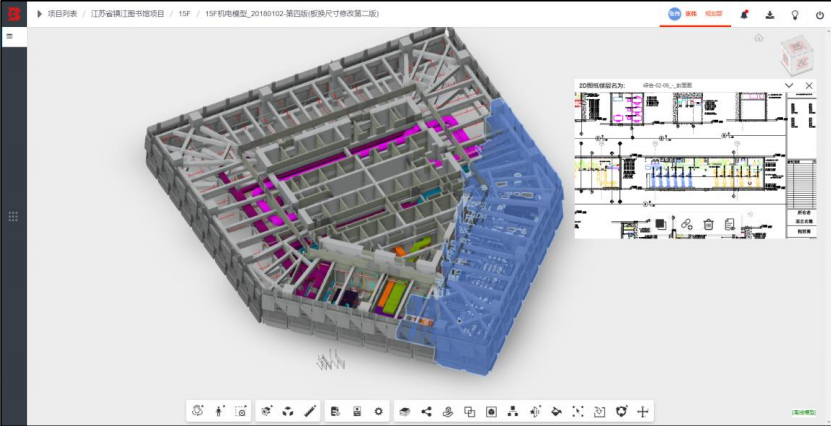
Task: Click the document view icon in 2D panel
Action: (730, 224)
